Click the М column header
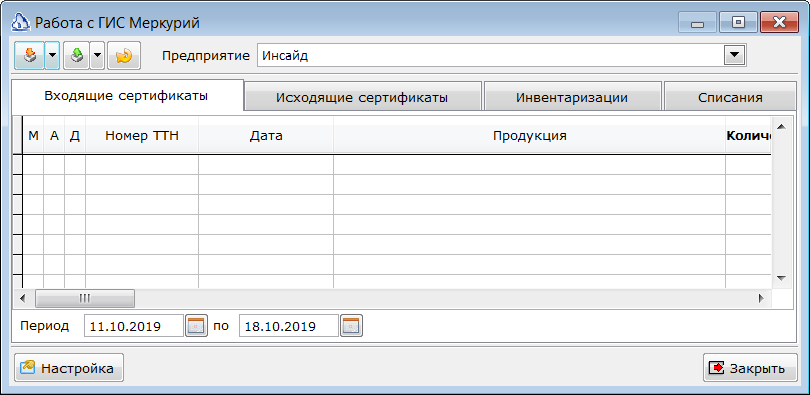This screenshot has height=395, width=810. [33, 136]
